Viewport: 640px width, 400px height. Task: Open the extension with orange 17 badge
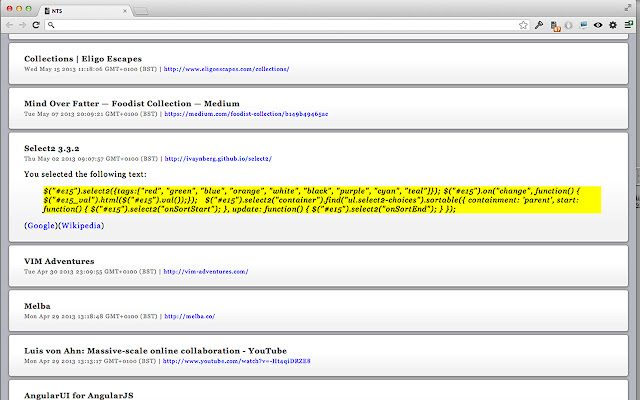555,26
